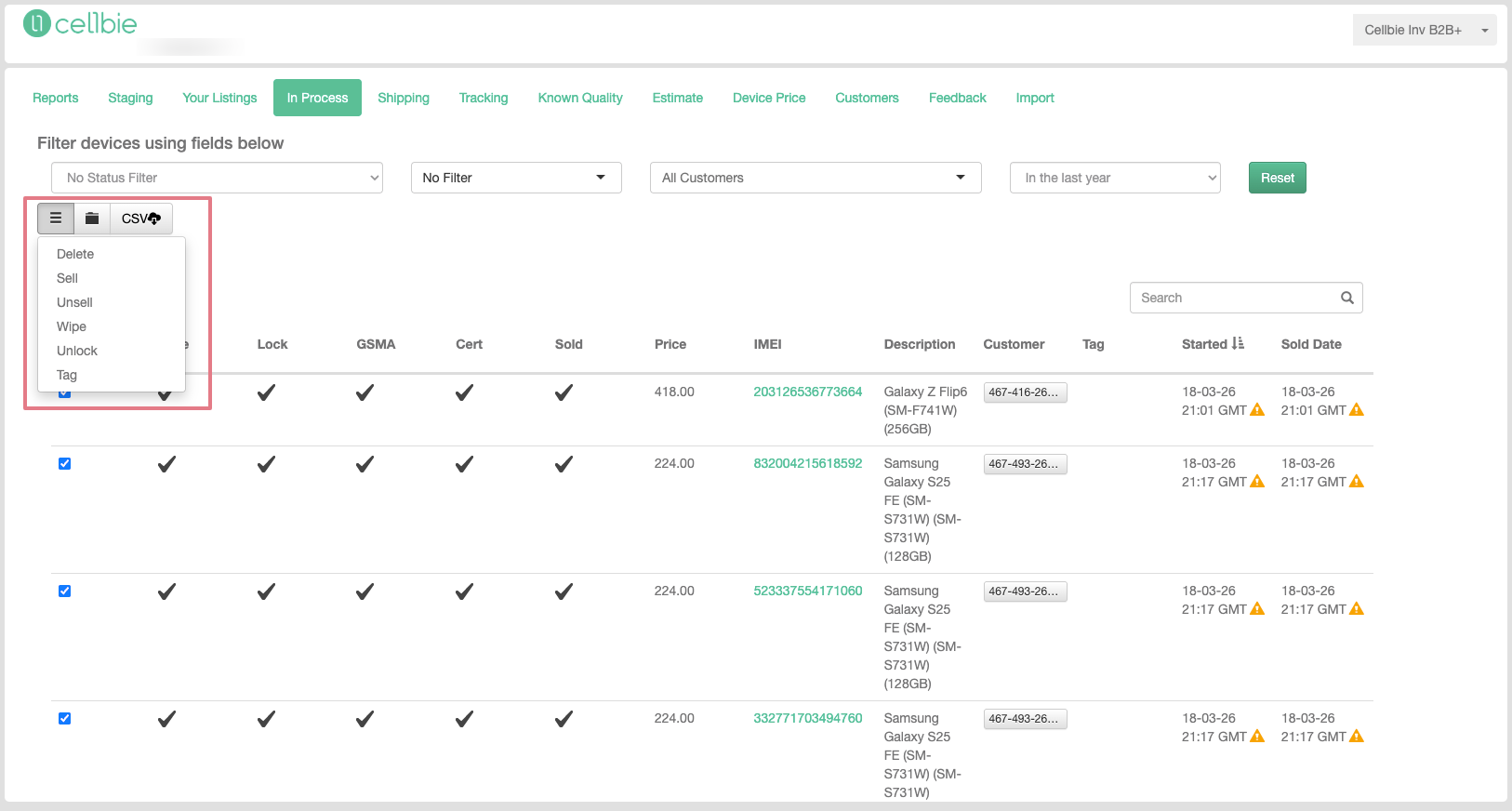Switch to the Customers tab

tap(867, 98)
